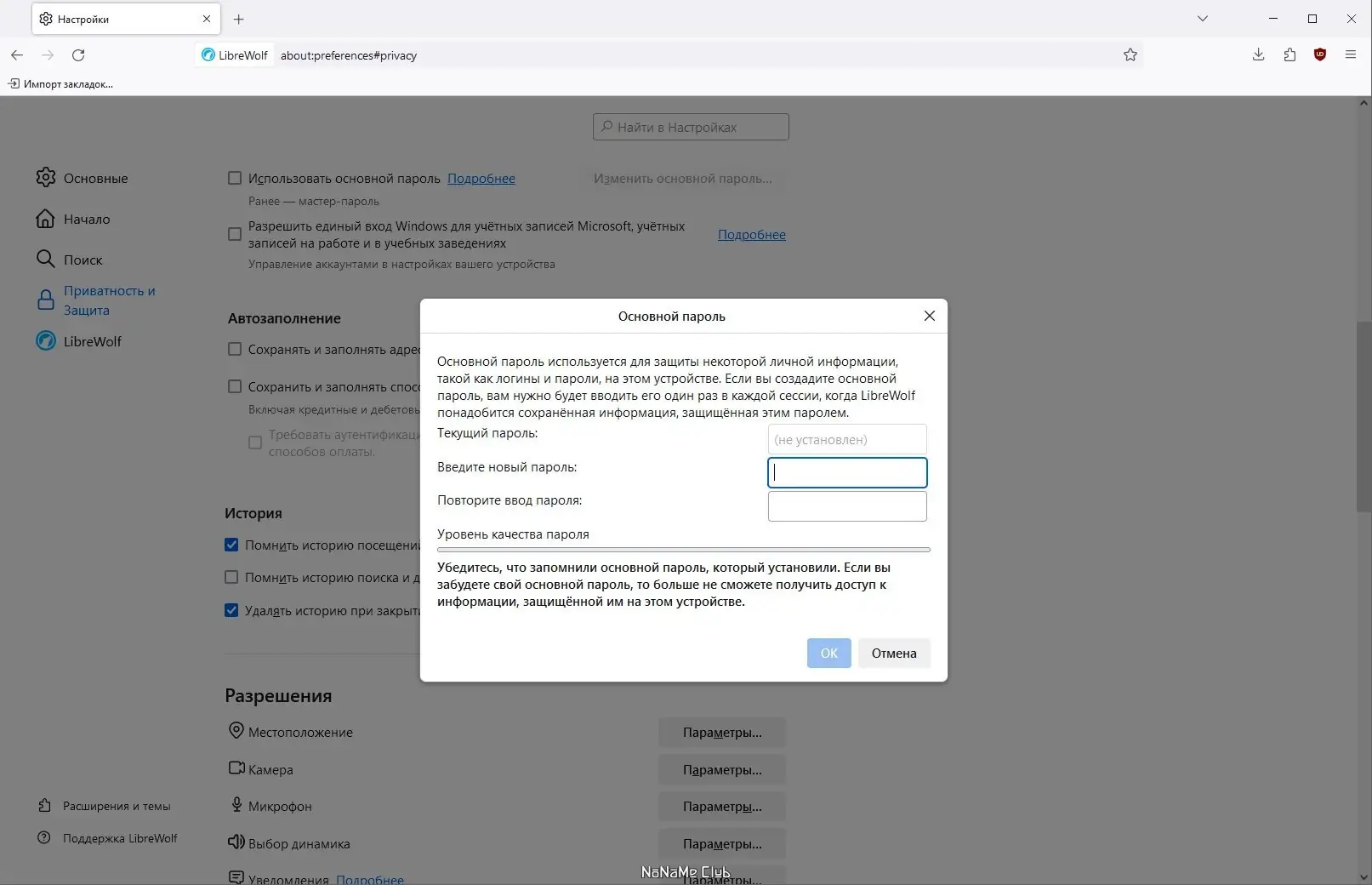Toggle Помнить историю посещений checkbox
This screenshot has width=1372, height=885.
231,545
